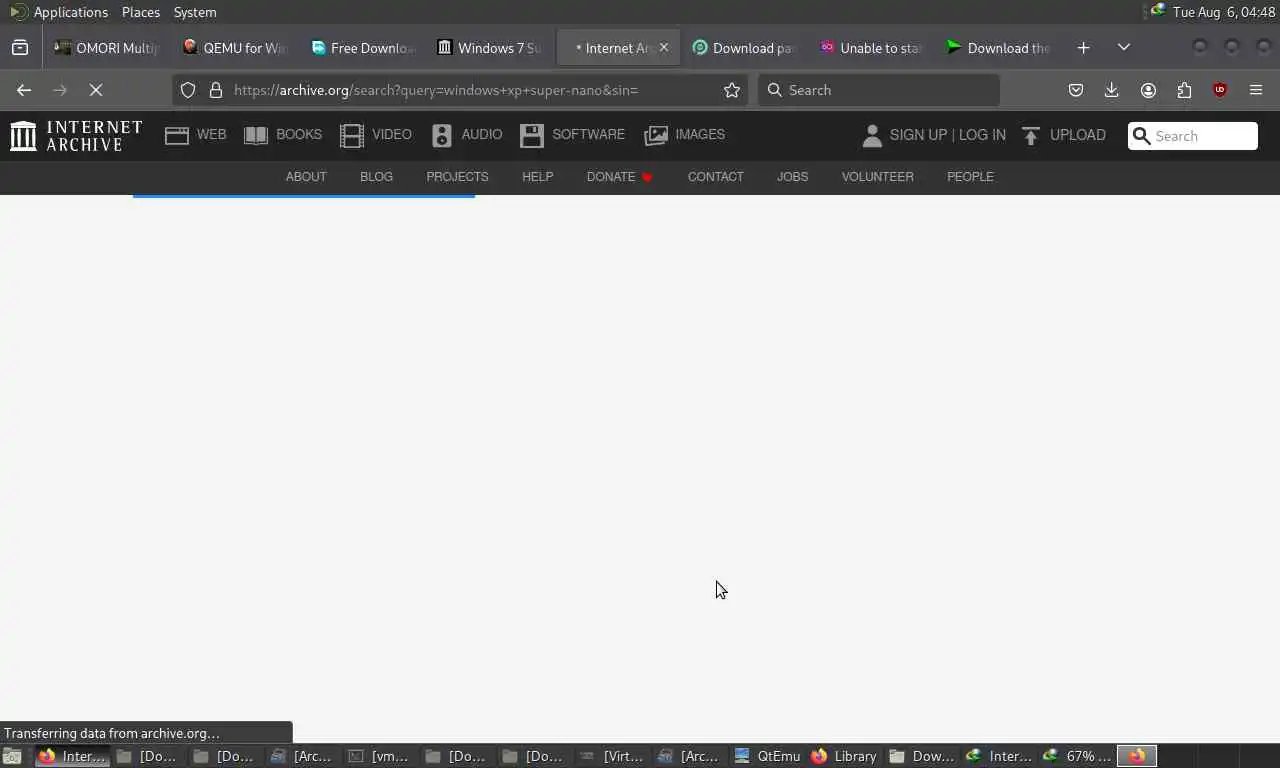The width and height of the screenshot is (1280, 768).
Task: Open the Images section icon
Action: [656, 135]
